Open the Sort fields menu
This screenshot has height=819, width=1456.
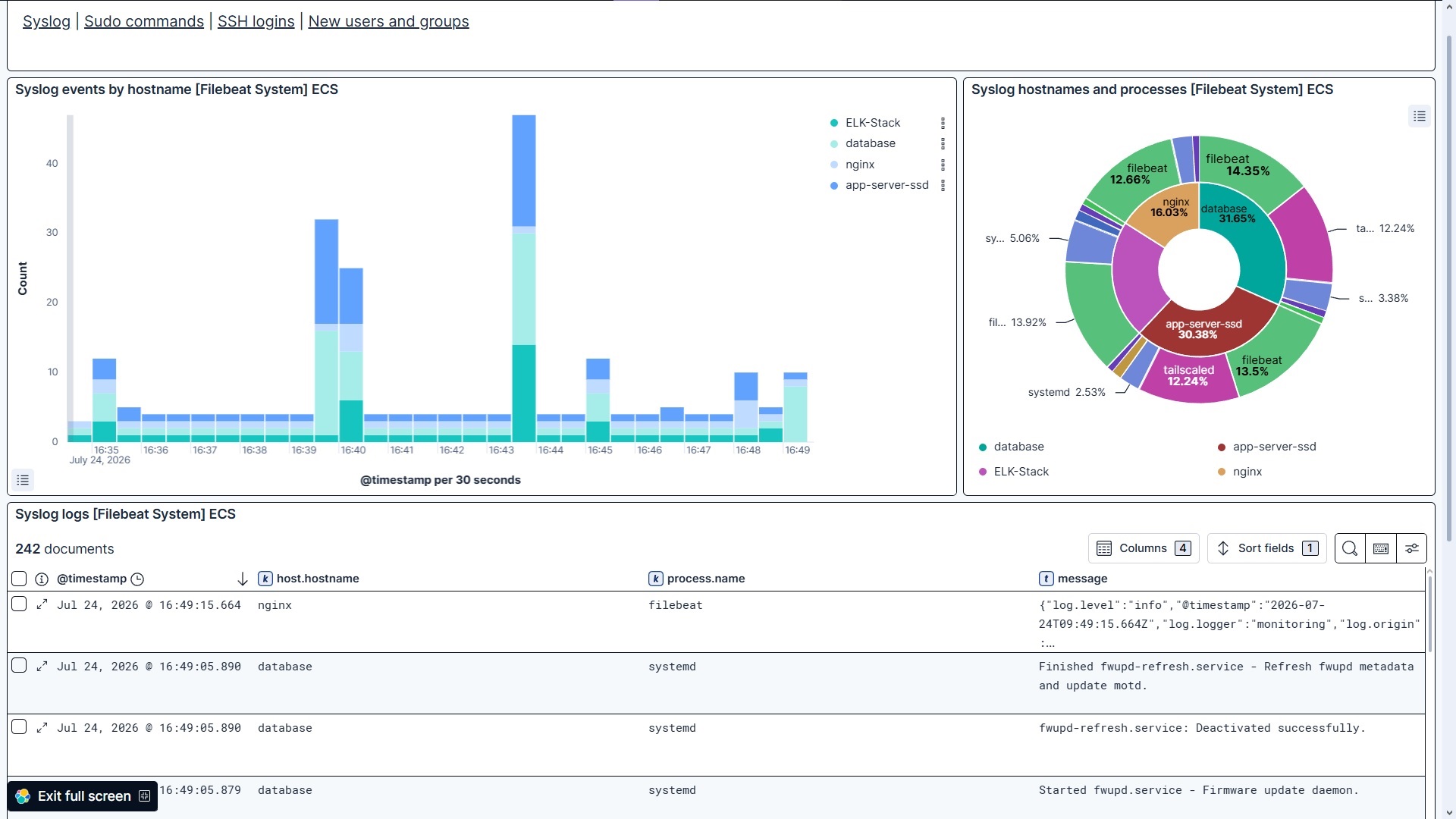pyautogui.click(x=1266, y=548)
